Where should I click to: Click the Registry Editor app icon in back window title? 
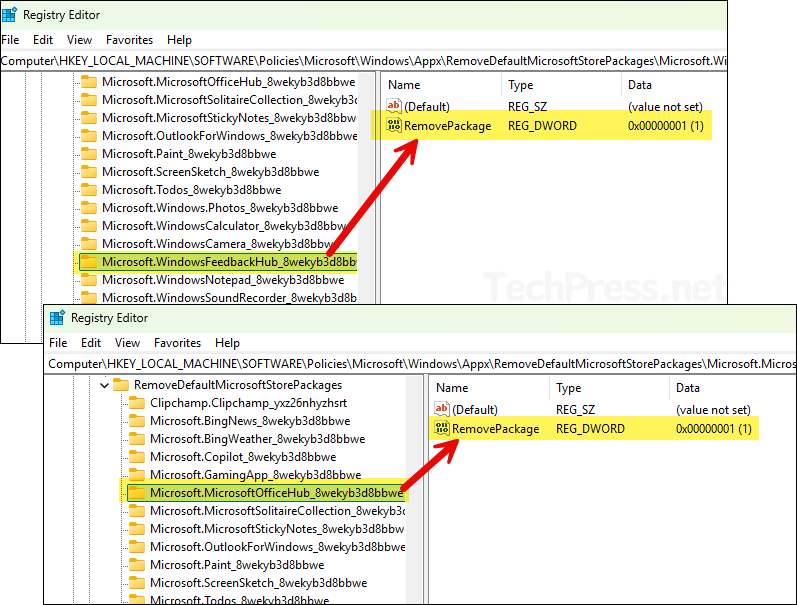point(9,15)
